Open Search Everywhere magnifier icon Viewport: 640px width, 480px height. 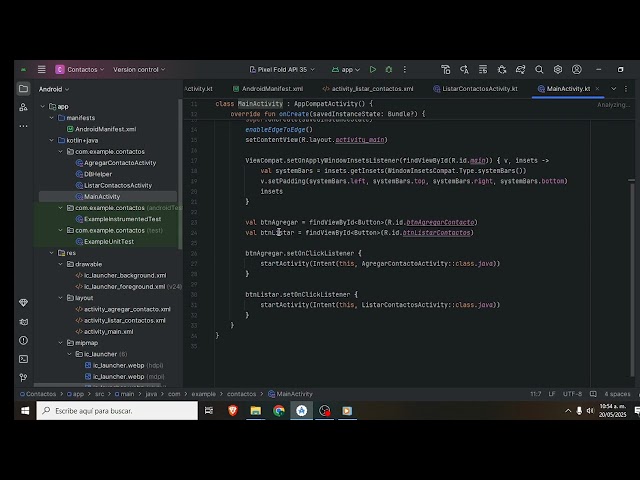point(539,70)
